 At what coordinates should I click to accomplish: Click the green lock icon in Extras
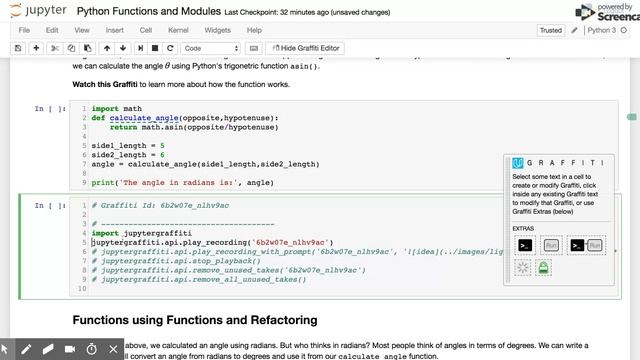[543, 268]
